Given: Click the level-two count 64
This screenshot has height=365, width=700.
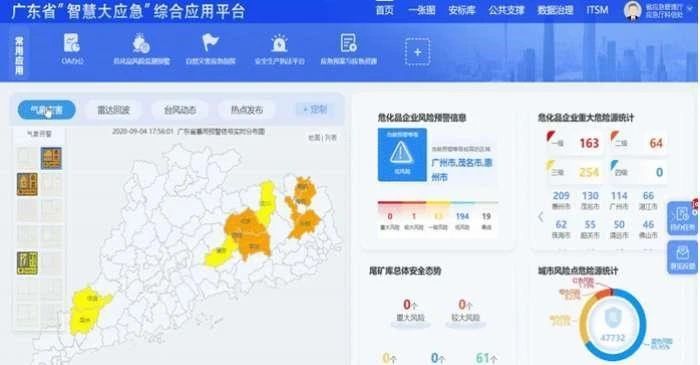Looking at the screenshot, I should click(656, 143).
